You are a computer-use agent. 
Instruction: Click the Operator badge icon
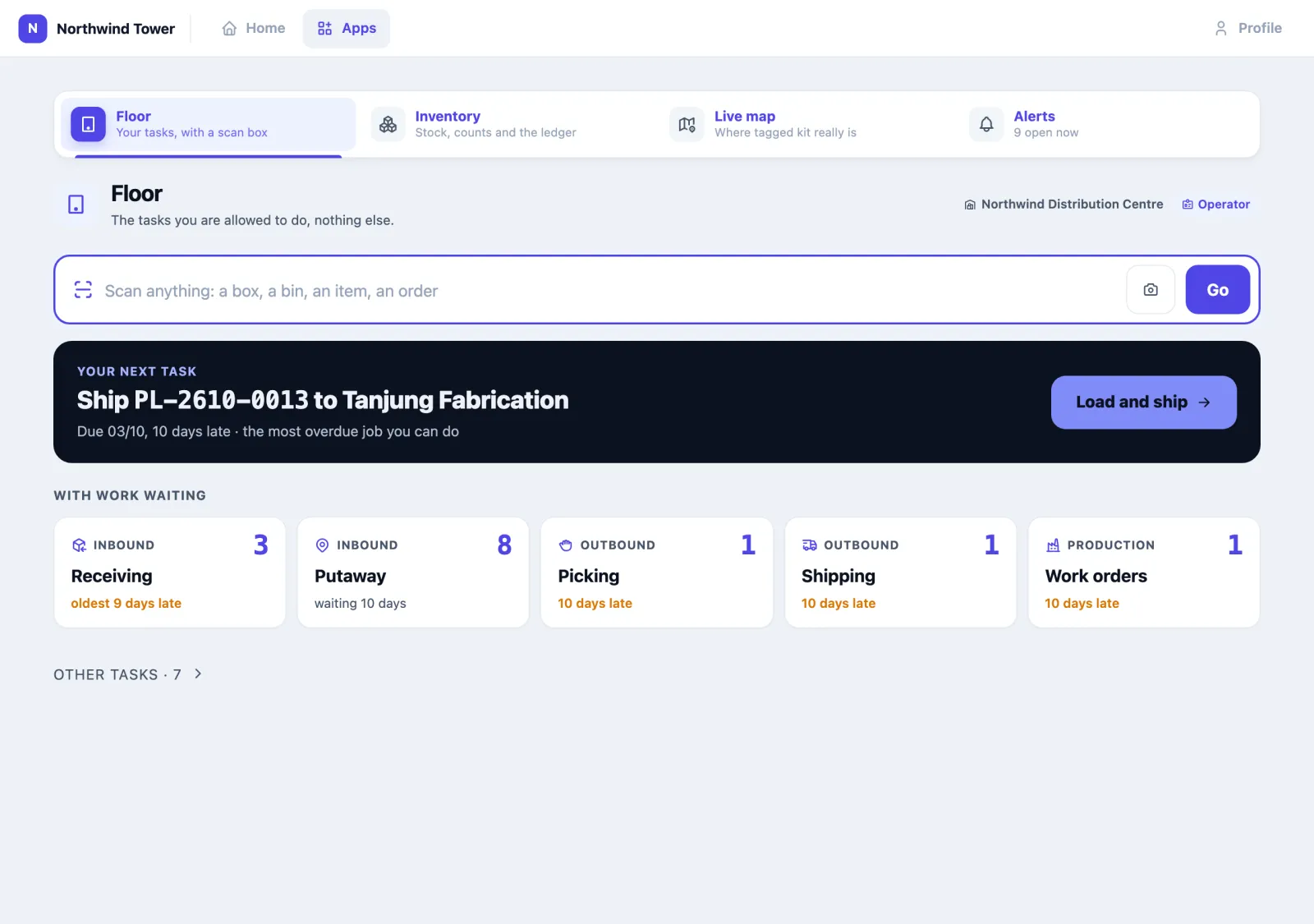[1188, 205]
